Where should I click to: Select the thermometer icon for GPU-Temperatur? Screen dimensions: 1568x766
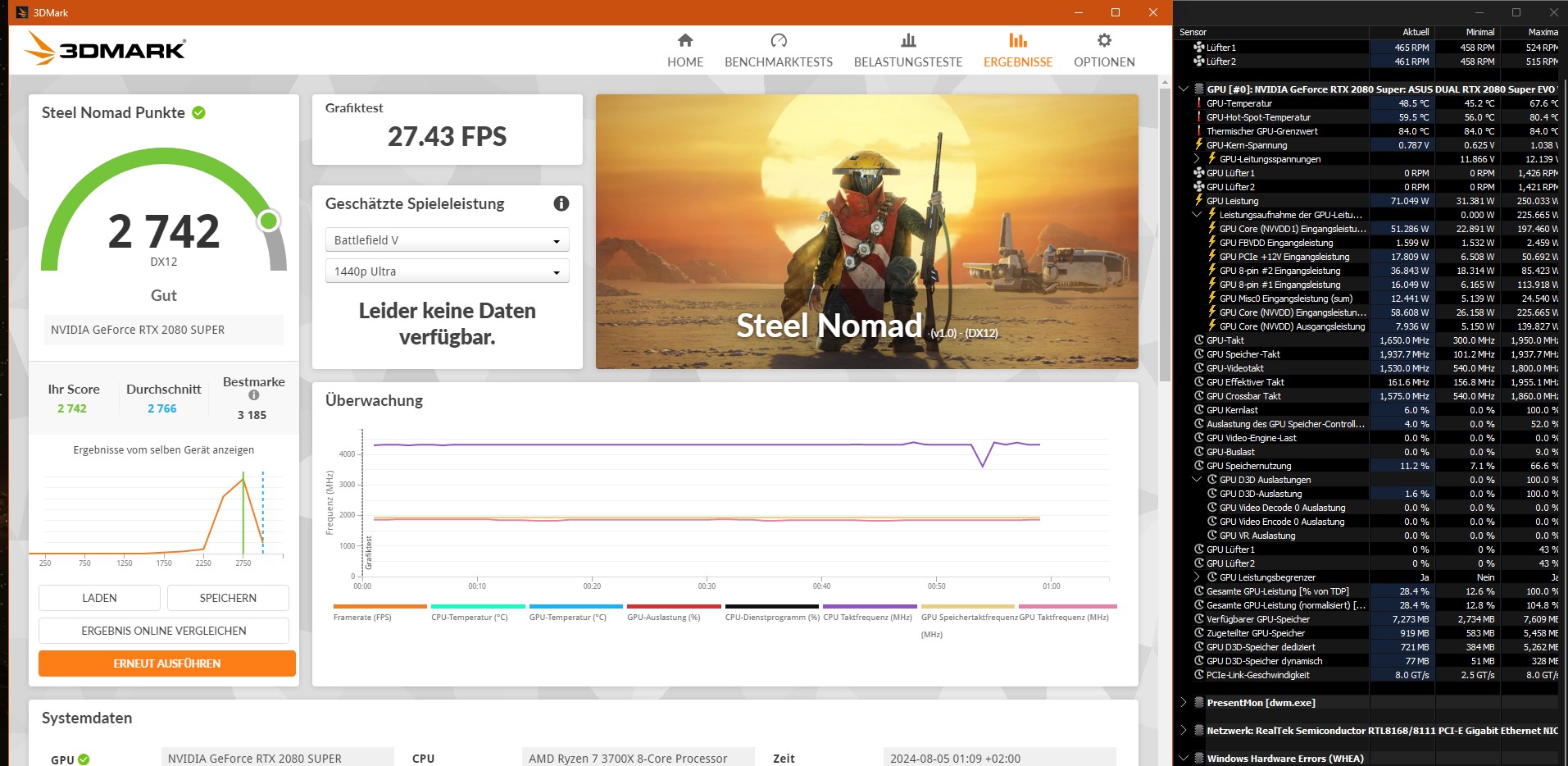1198,103
